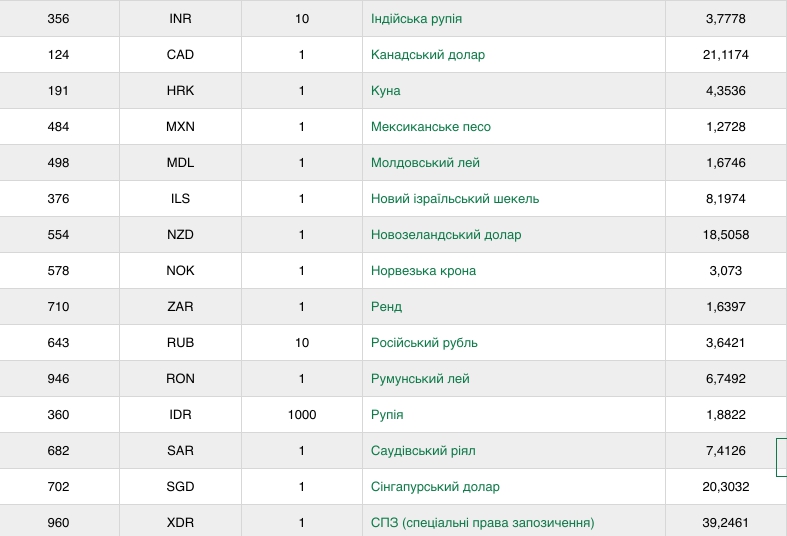Click the Норвезька крона link

[x=423, y=271]
